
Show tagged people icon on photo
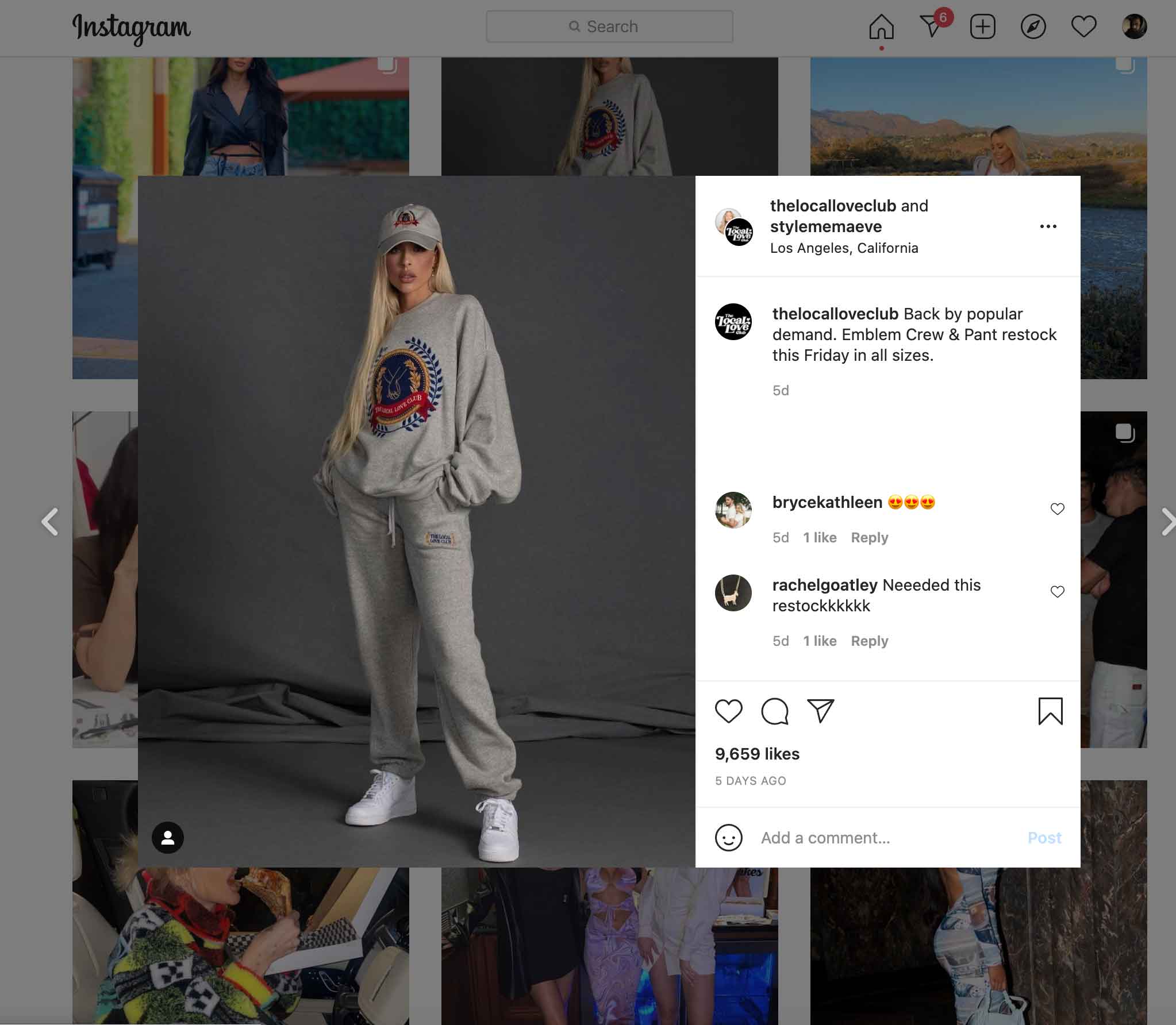point(168,838)
